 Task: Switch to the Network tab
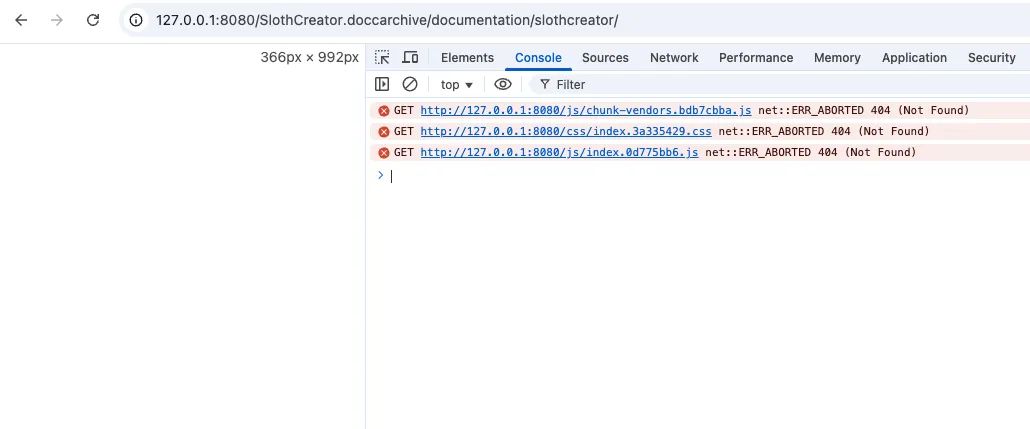[674, 58]
